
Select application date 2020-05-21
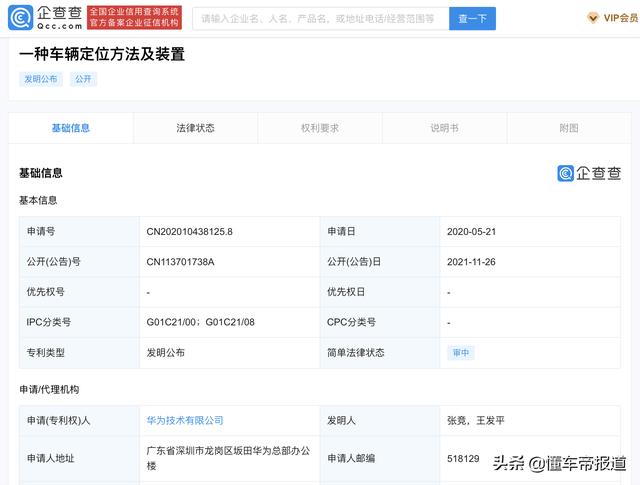tap(471, 231)
